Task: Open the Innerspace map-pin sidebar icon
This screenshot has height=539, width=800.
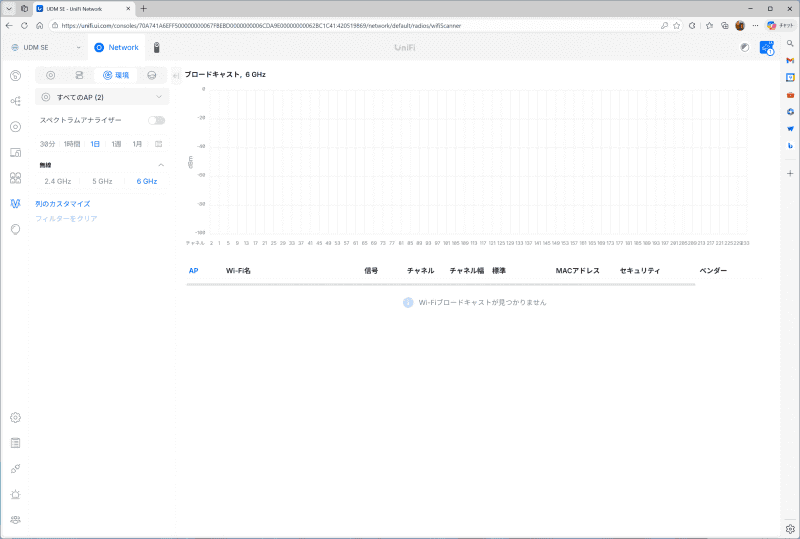Action: click(15, 229)
